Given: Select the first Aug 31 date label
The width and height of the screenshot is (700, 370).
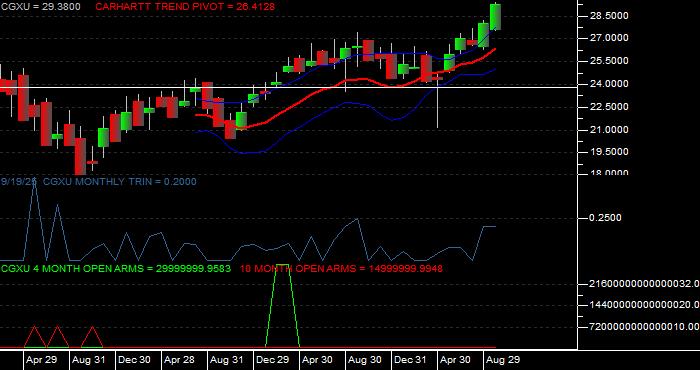Looking at the screenshot, I should click(x=88, y=360).
